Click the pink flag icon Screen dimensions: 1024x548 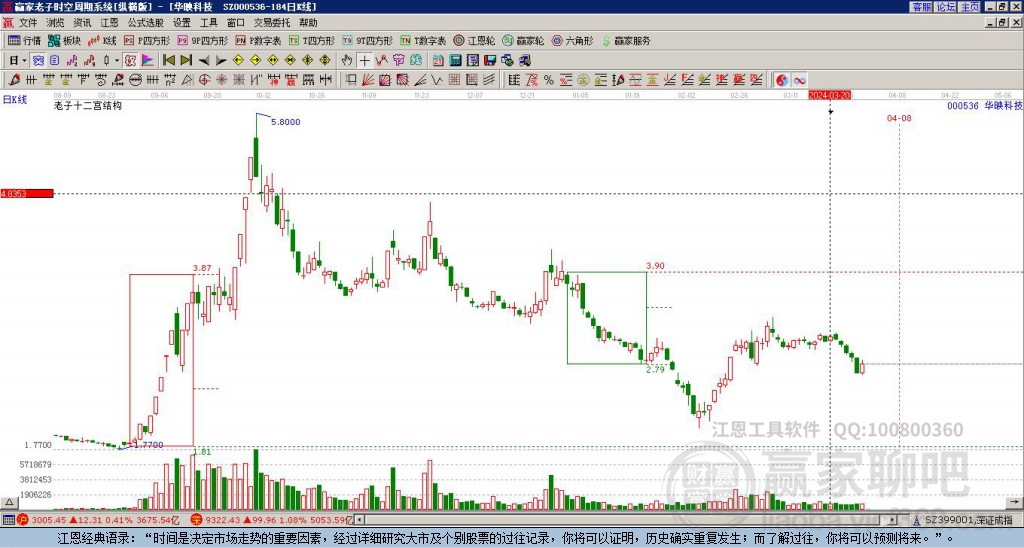[x=148, y=60]
